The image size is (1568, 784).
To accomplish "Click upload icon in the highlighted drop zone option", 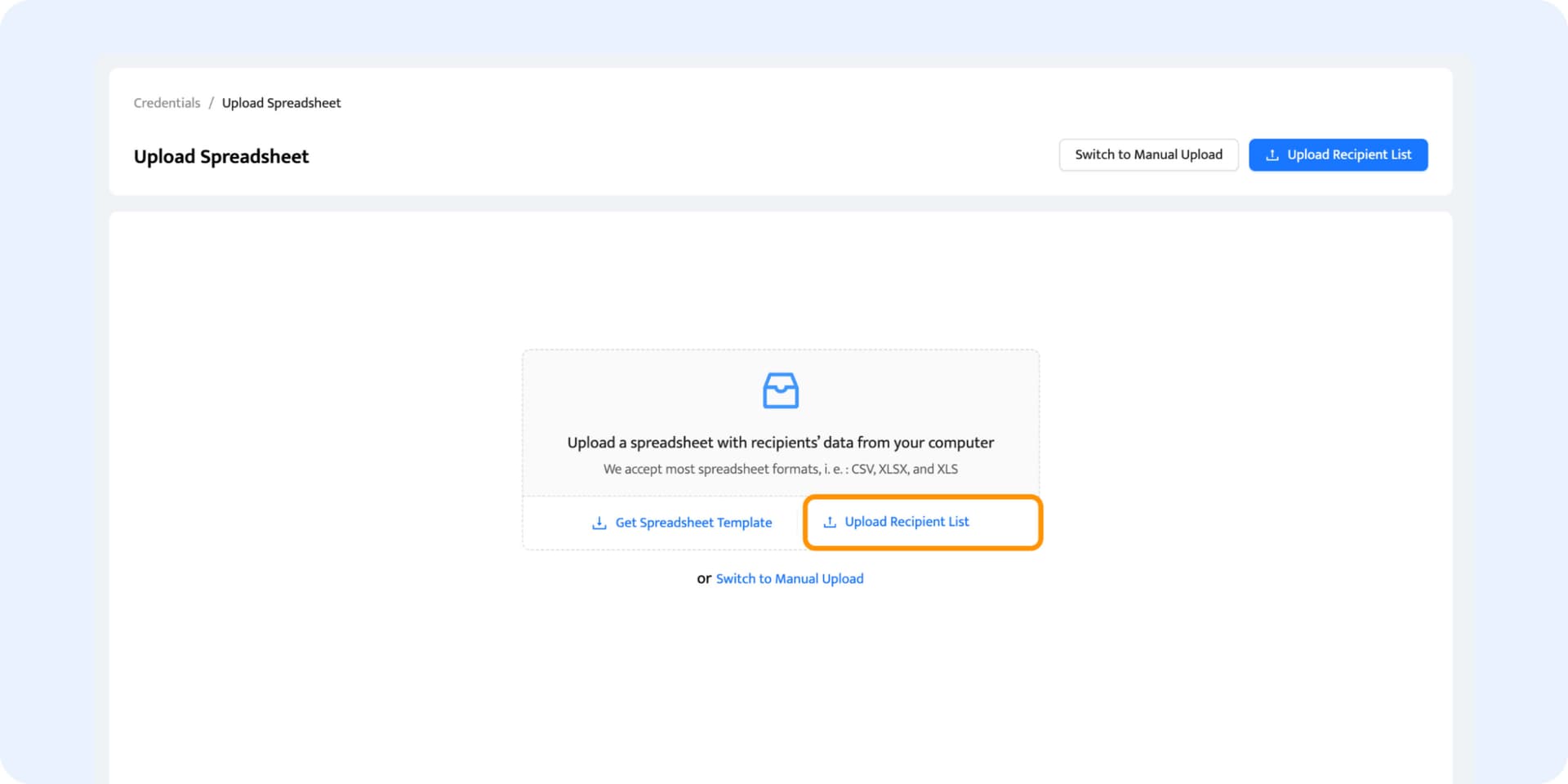I will click(x=830, y=522).
